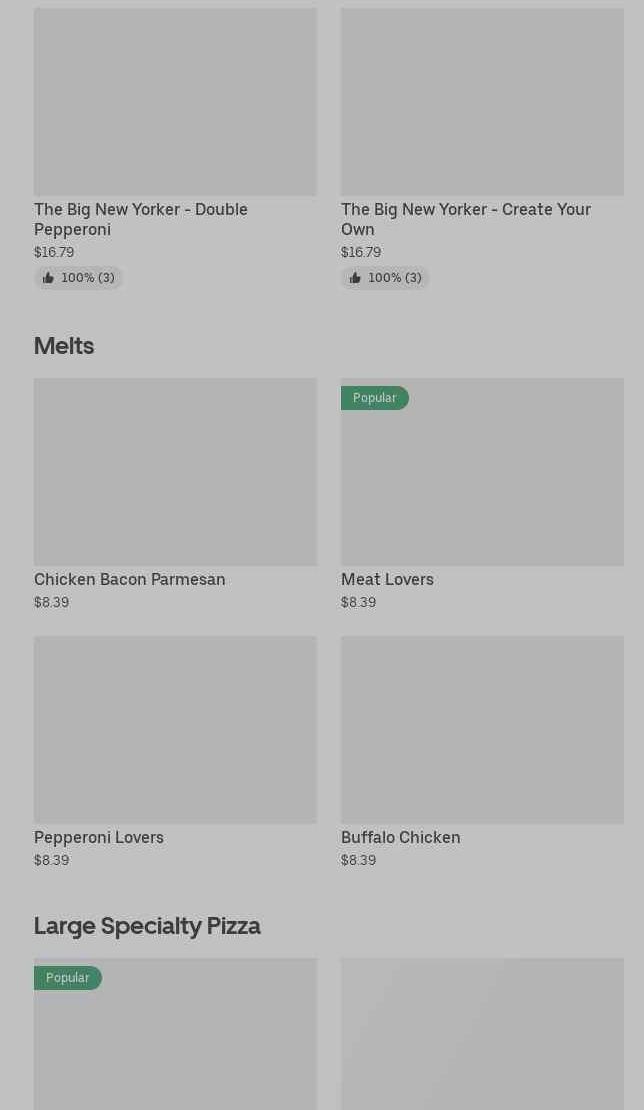This screenshot has width=644, height=1110.
Task: Open the Big New Yorker Create Your Own photo
Action: [x=482, y=102]
